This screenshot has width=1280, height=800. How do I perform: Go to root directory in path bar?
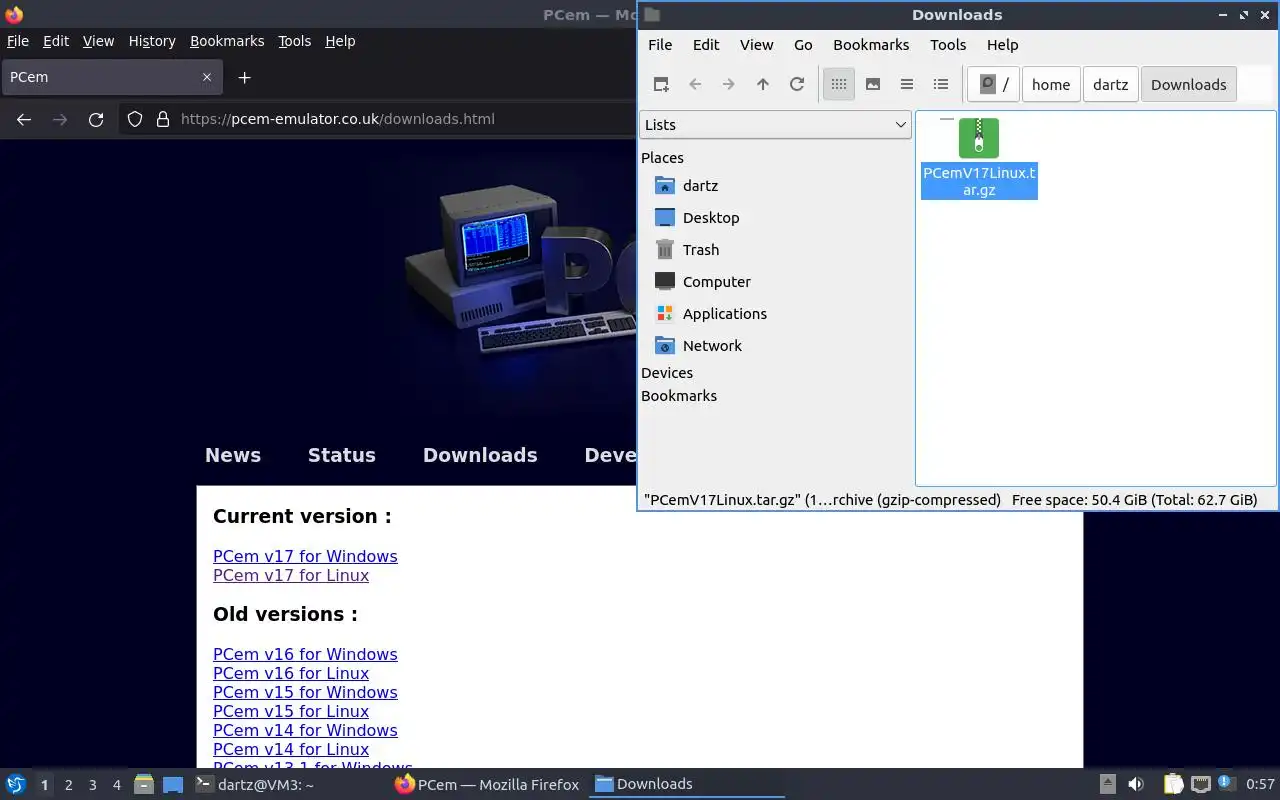[994, 85]
